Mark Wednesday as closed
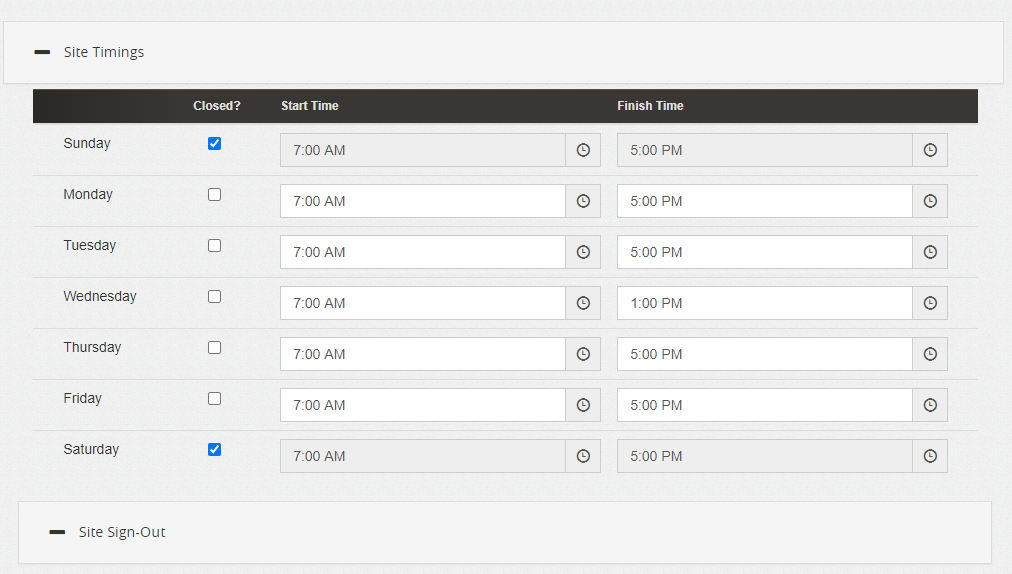 pyautogui.click(x=214, y=296)
